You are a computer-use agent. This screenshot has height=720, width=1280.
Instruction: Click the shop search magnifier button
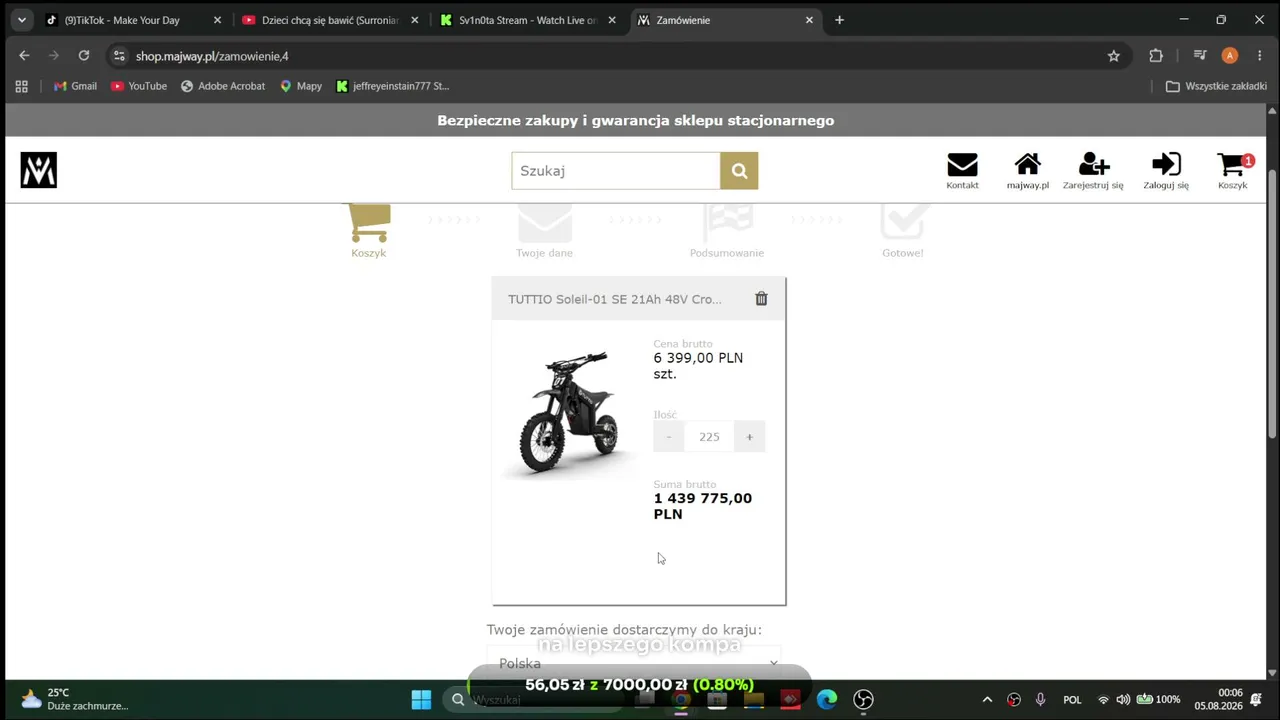coord(739,171)
